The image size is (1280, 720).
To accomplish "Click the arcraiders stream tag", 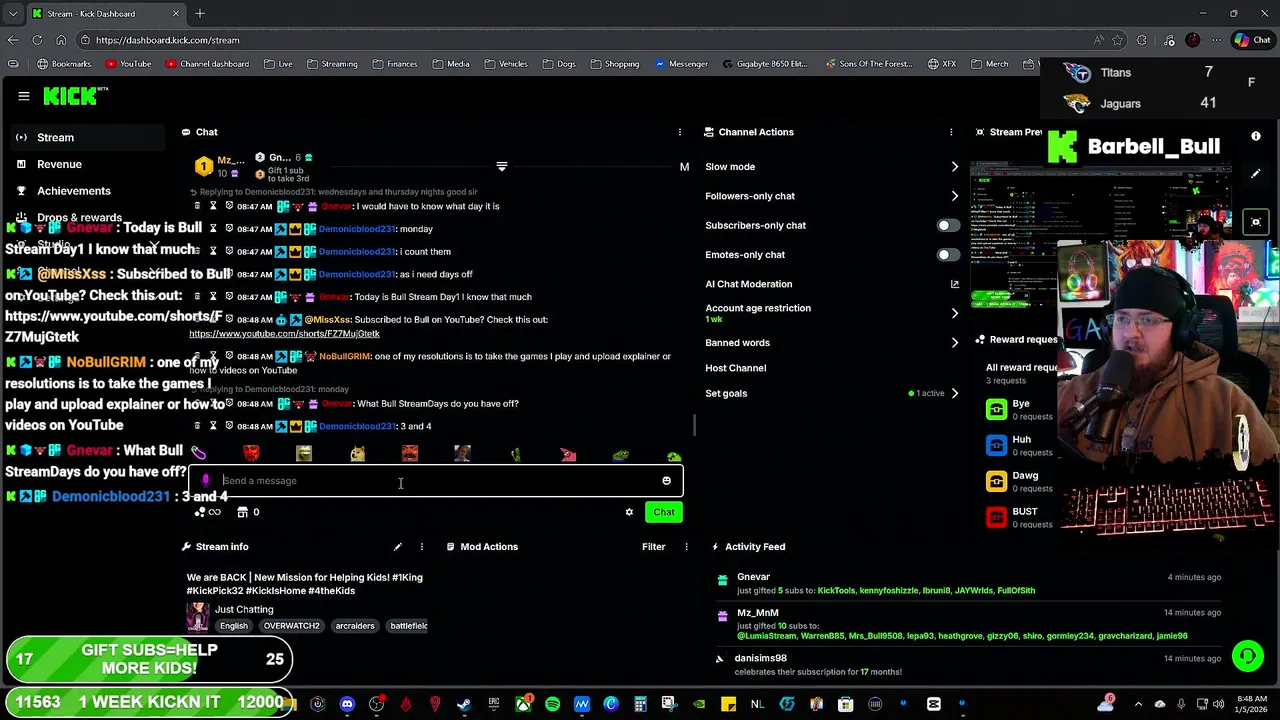I will (x=355, y=626).
